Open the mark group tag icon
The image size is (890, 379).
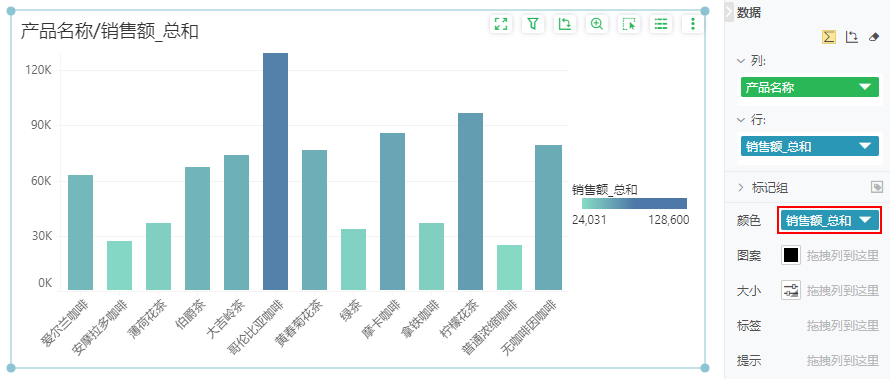[x=877, y=187]
